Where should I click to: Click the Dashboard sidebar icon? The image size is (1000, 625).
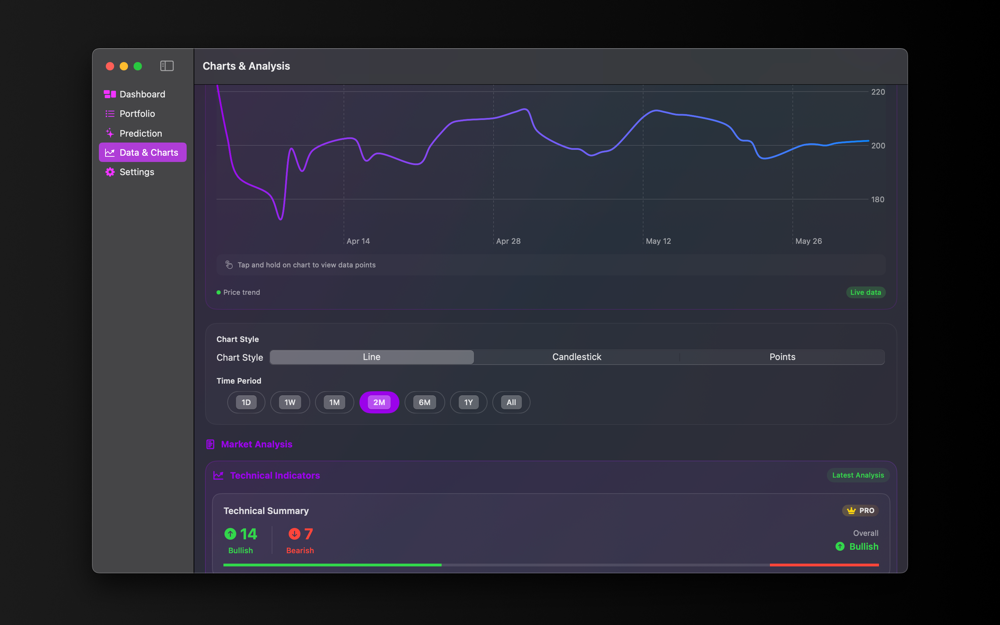pos(110,94)
